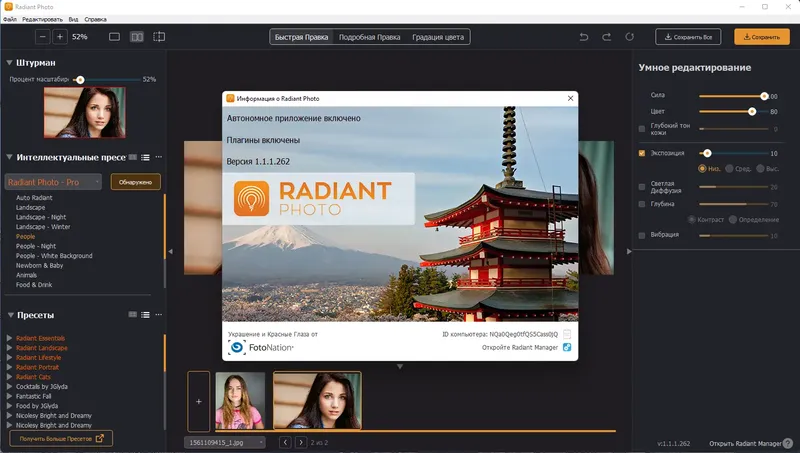Viewport: 800px width, 453px height.
Task: Expand the Cocktails by JGlyda group
Action: (x=9, y=387)
